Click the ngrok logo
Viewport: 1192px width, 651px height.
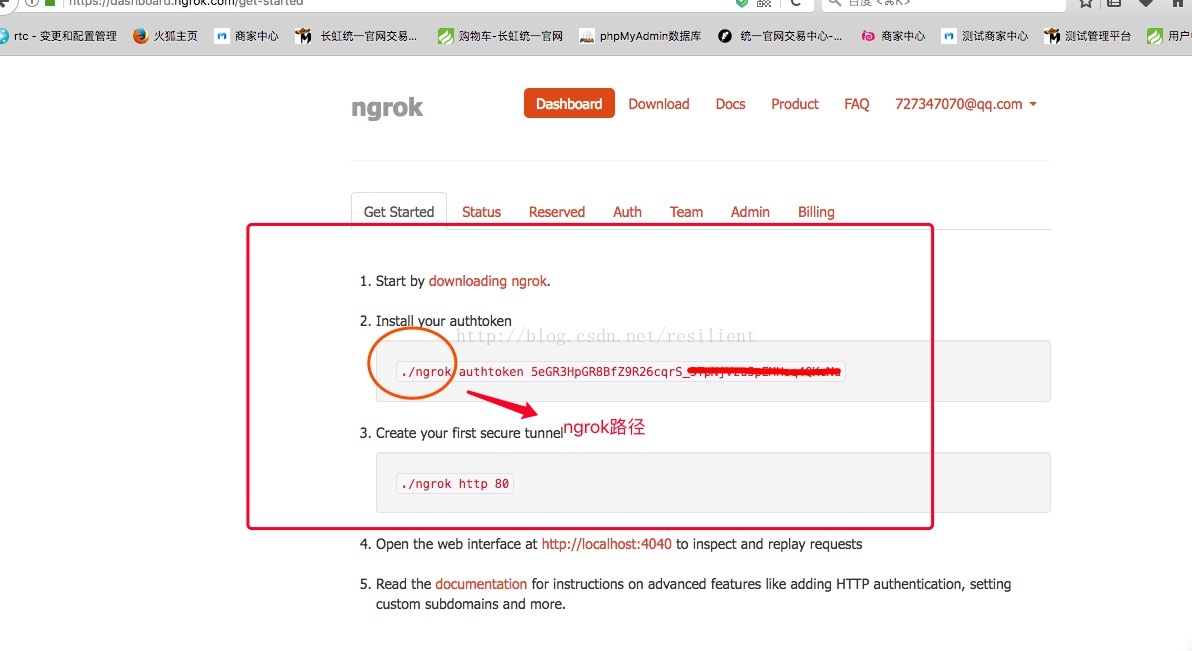tap(387, 107)
